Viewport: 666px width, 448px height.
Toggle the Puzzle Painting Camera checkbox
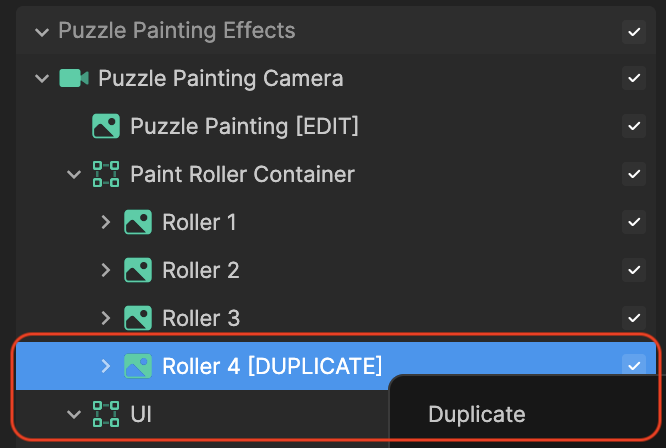[634, 78]
